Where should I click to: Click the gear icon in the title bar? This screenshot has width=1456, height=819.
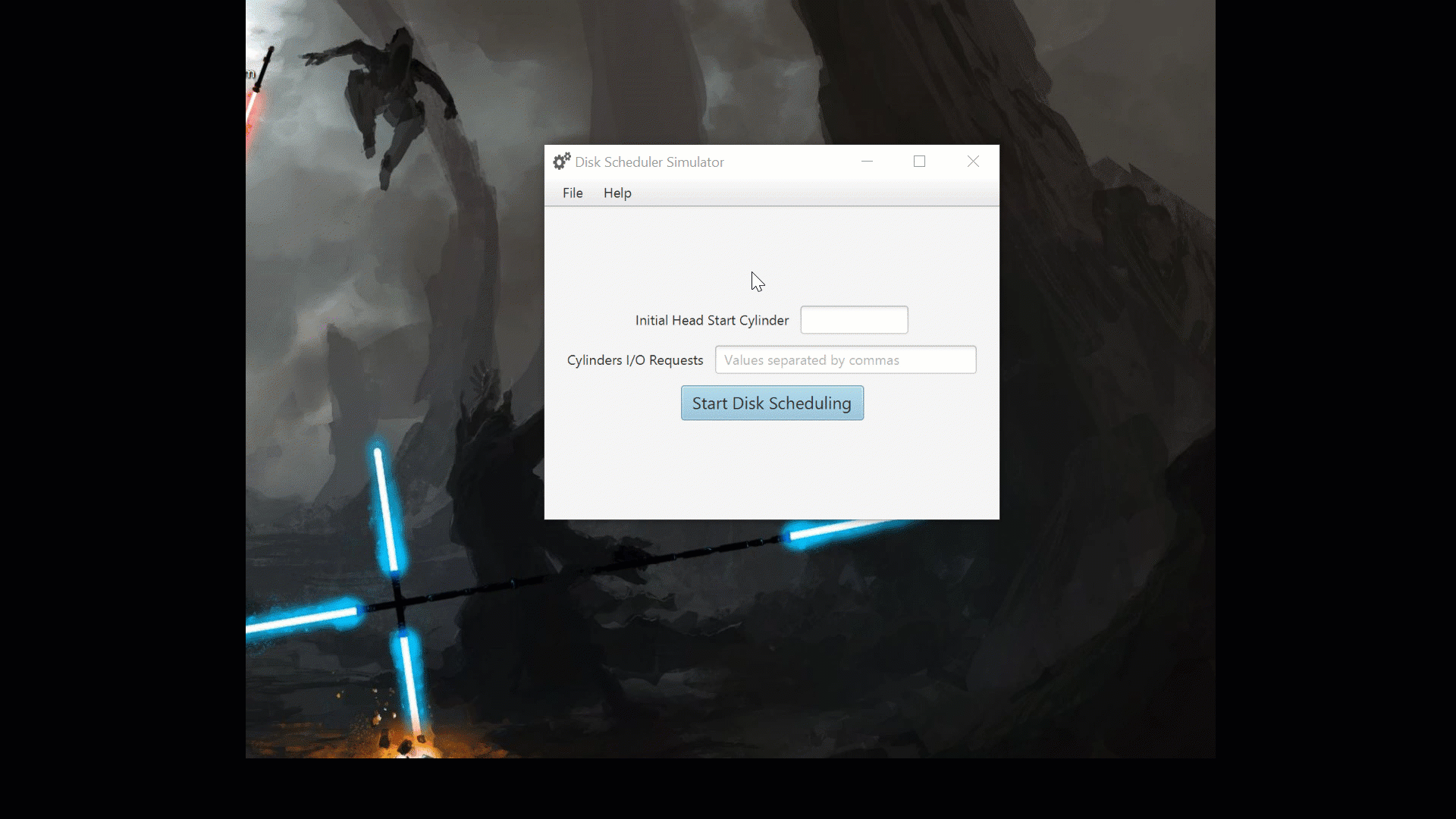coord(561,162)
